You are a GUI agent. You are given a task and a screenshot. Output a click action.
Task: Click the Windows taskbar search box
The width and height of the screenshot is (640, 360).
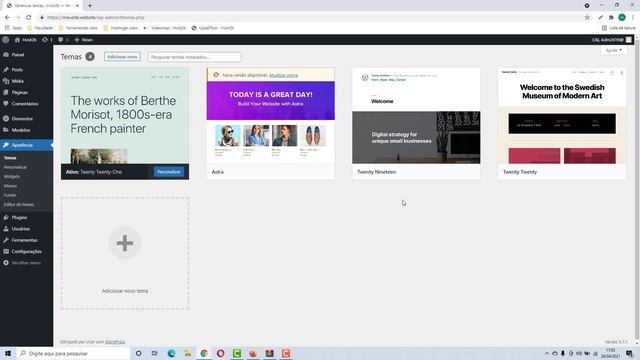(73, 353)
